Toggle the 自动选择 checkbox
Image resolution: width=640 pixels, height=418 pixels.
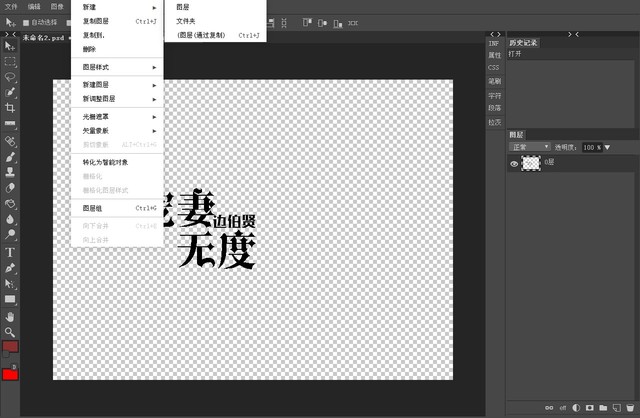tap(25, 21)
